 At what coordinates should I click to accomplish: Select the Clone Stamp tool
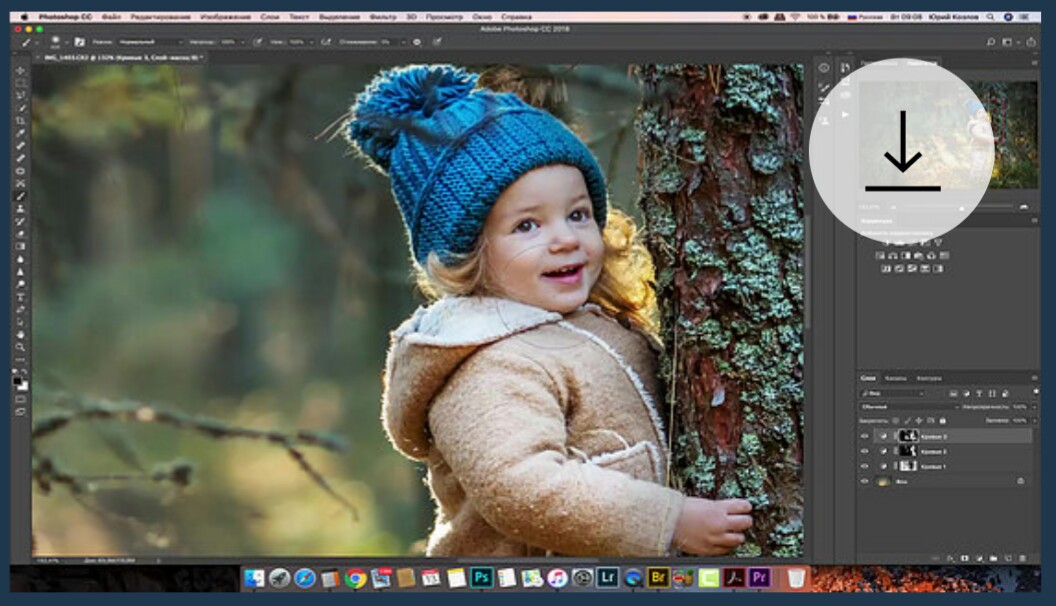click(20, 209)
